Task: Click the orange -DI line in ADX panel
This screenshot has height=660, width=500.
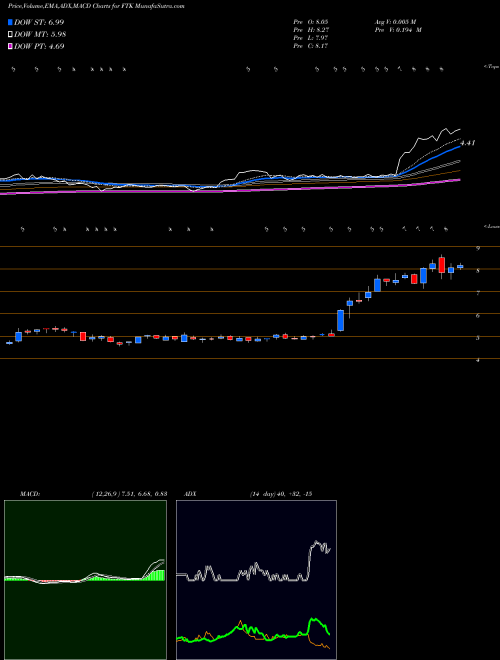Action: pyautogui.click(x=241, y=622)
